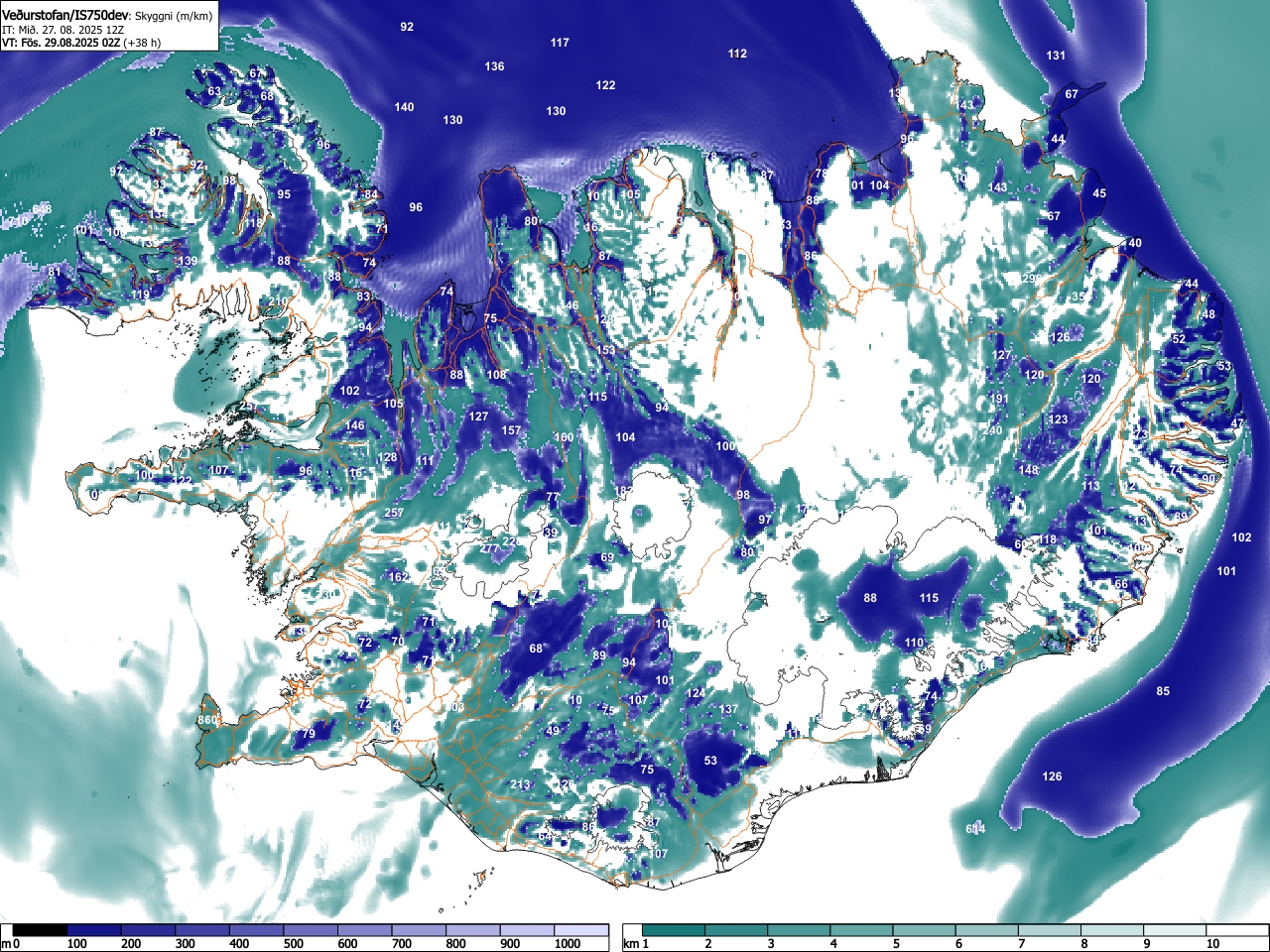This screenshot has height=952, width=1270.
Task: Pick the 1–2 km dark teal legend swatch
Action: coord(676,930)
